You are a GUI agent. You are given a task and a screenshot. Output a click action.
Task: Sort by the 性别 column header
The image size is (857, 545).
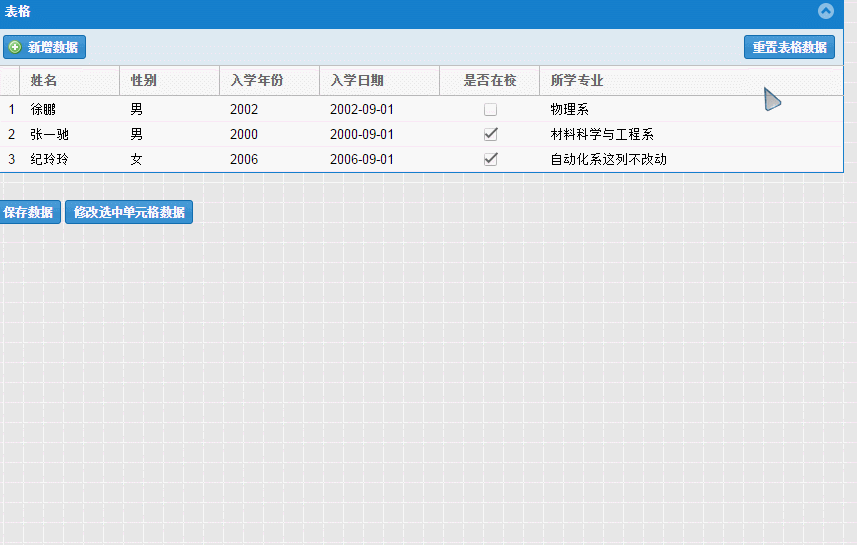click(169, 80)
